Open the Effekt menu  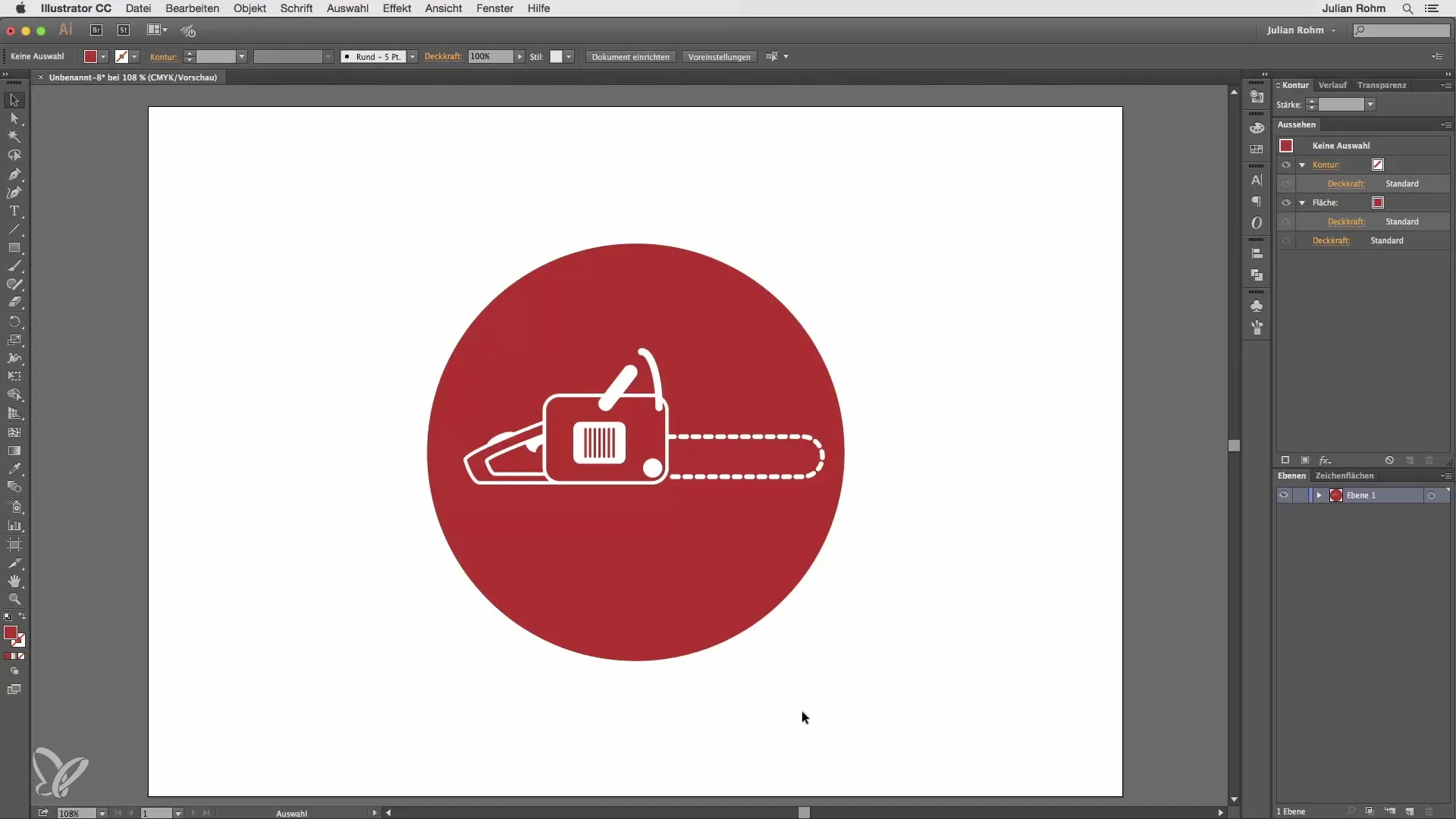coord(397,8)
